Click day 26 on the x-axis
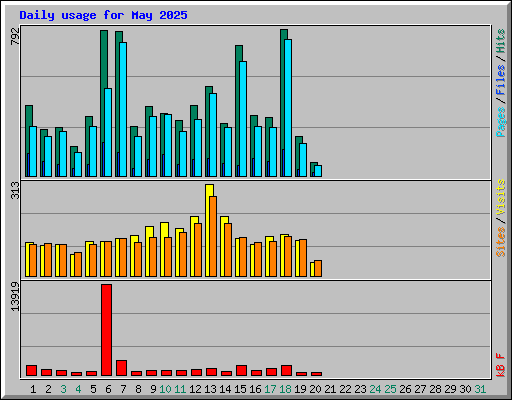 click(x=405, y=389)
